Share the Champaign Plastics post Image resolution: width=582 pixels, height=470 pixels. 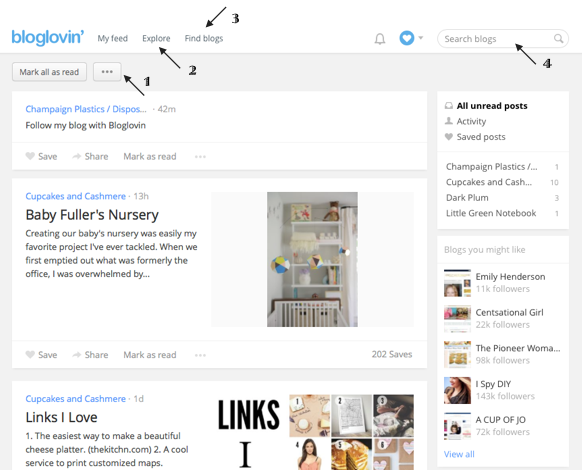coord(90,156)
